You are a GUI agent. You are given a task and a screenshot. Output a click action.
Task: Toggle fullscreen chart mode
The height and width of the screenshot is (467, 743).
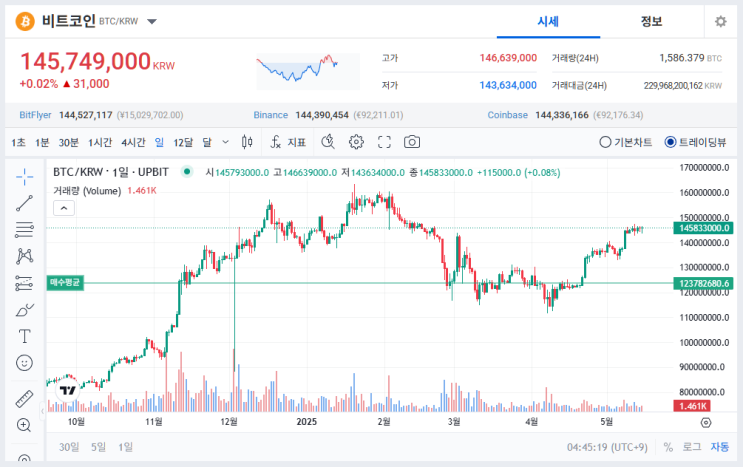384,142
